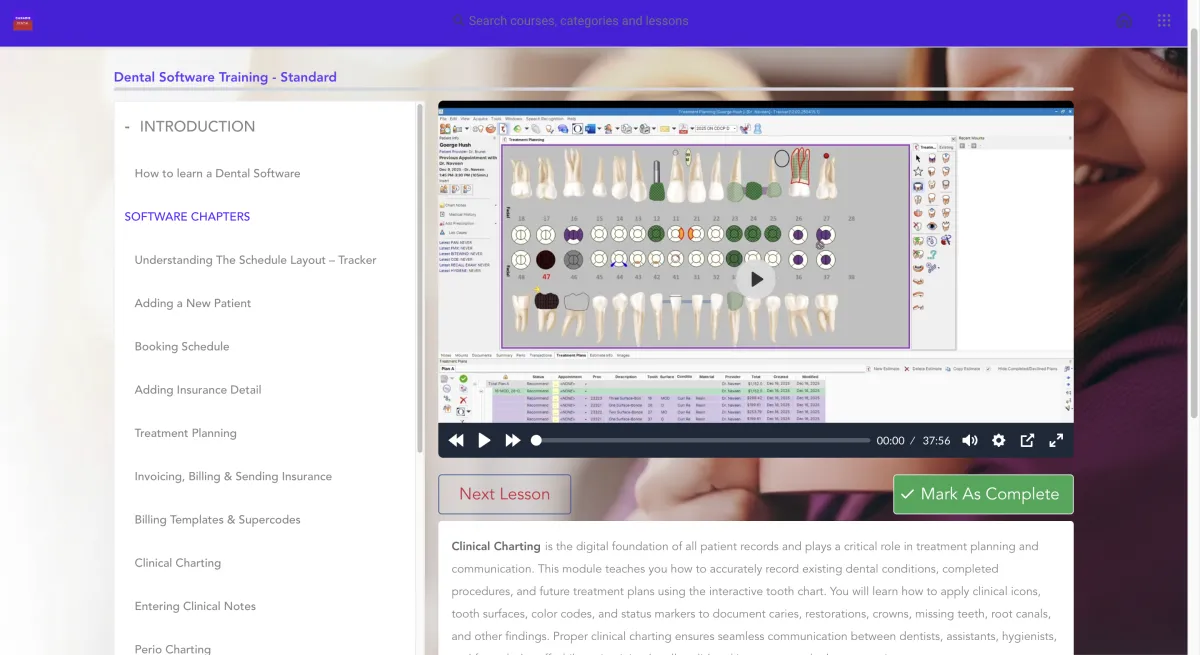
Task: Fast-forward the video with the double-right arrow
Action: click(513, 440)
